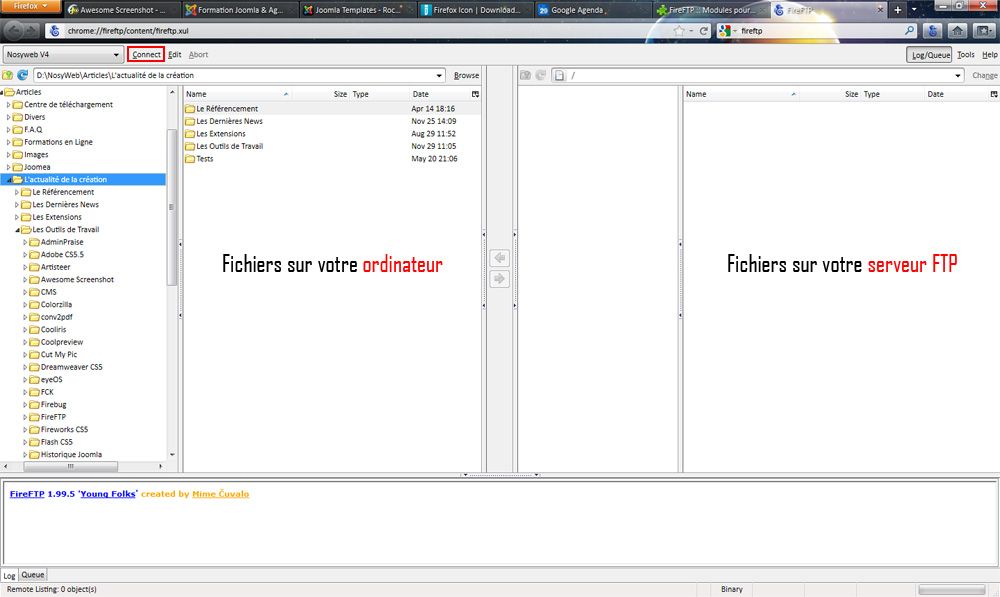Image resolution: width=1000 pixels, height=597 pixels.
Task: Click local tree horizontal scrollbar
Action: click(70, 466)
